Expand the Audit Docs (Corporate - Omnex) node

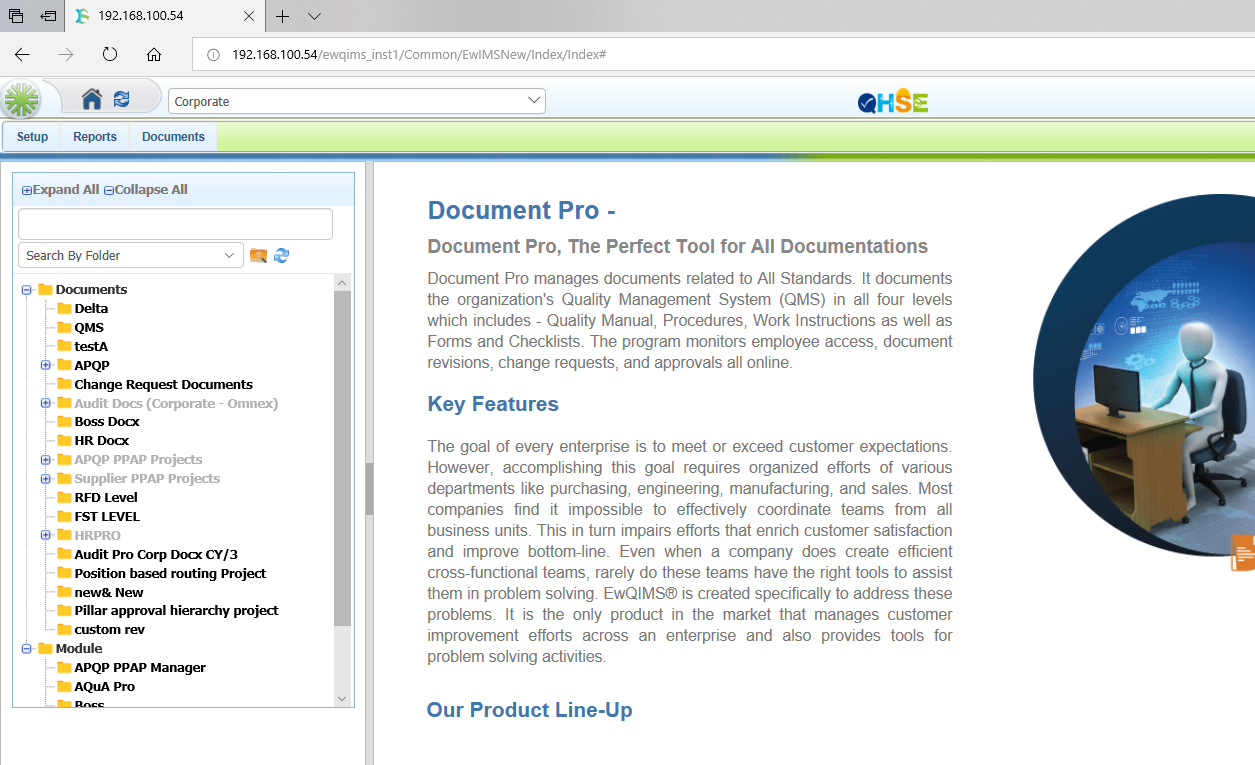click(45, 403)
